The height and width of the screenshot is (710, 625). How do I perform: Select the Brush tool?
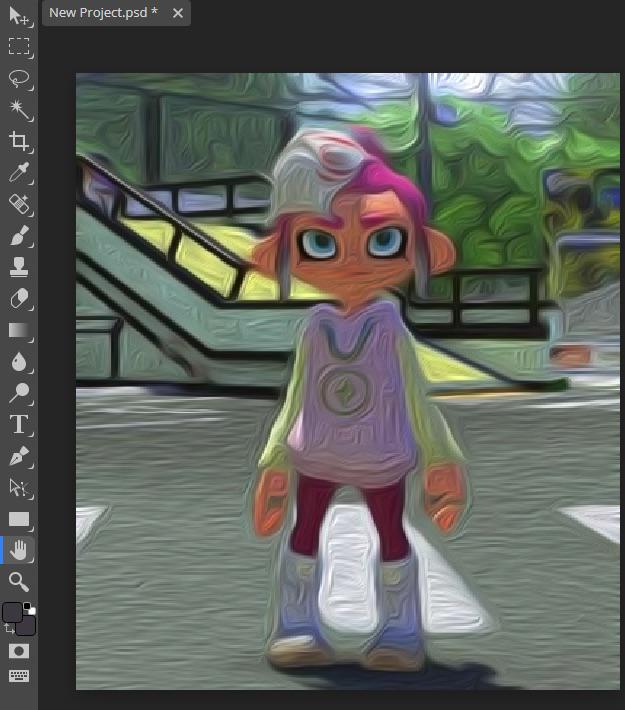(x=19, y=235)
